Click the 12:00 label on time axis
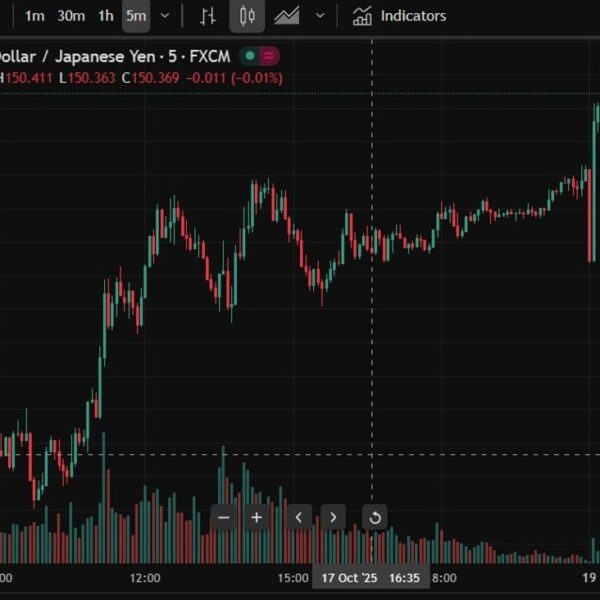The image size is (600, 600). 145,578
